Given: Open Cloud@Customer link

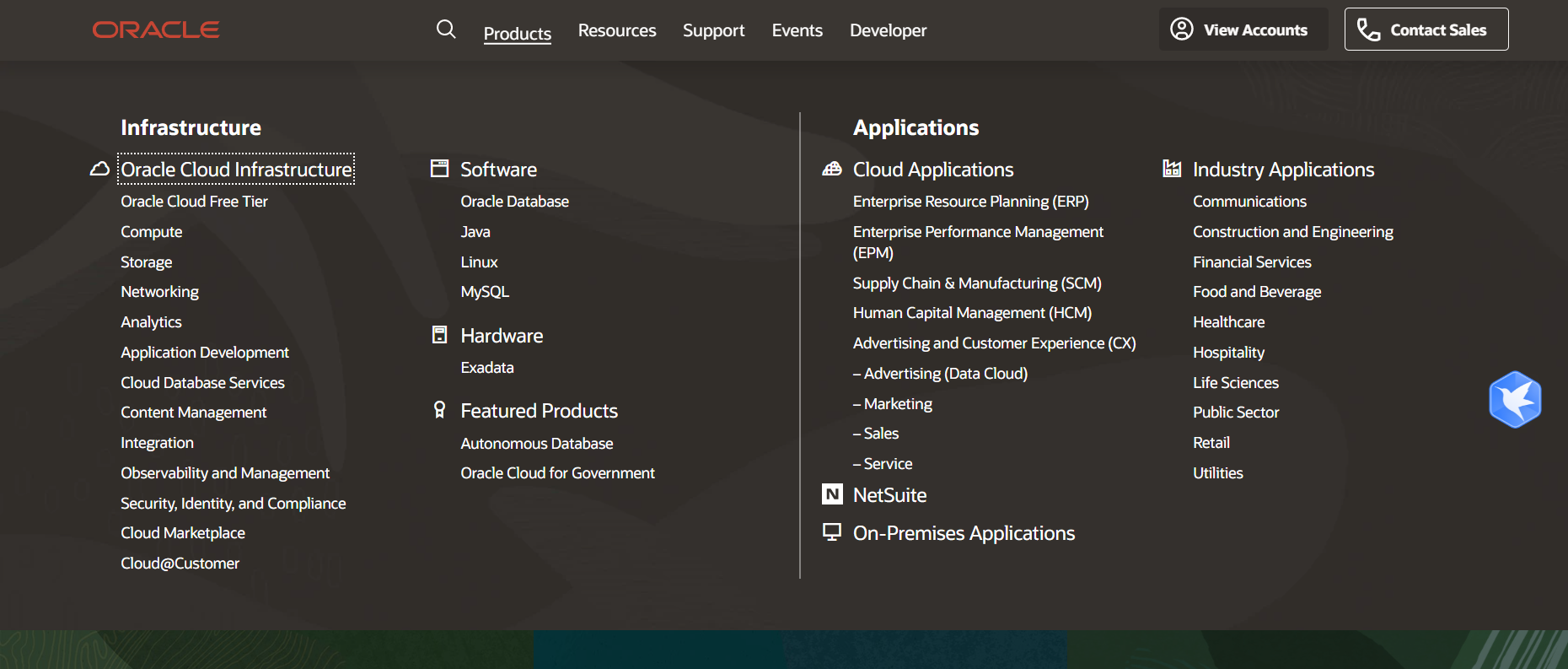Looking at the screenshot, I should 180,564.
